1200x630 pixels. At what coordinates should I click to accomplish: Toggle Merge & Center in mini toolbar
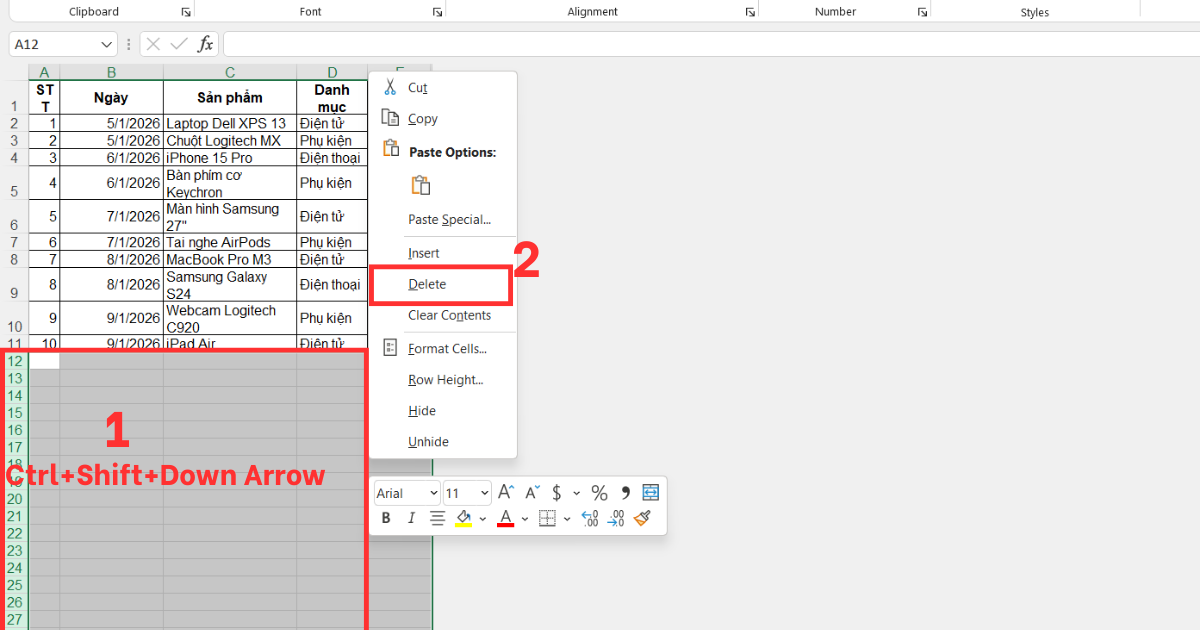[x=651, y=492]
